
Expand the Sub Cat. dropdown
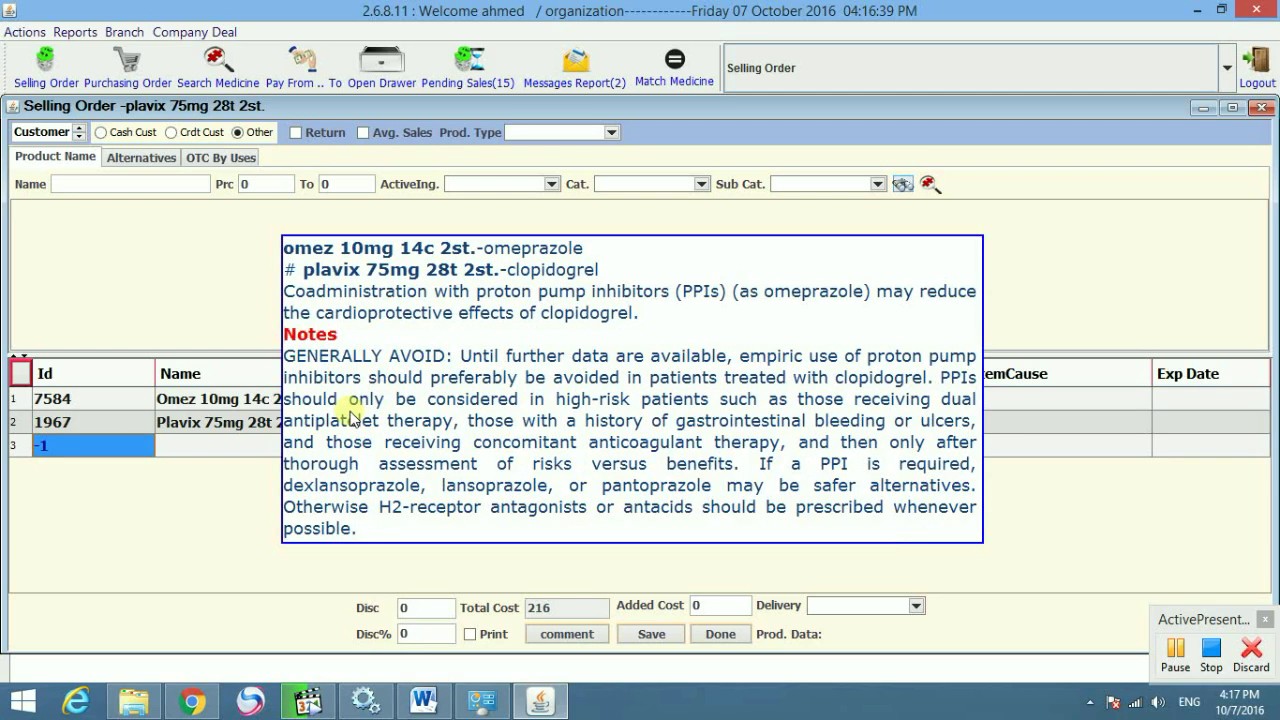coord(877,184)
